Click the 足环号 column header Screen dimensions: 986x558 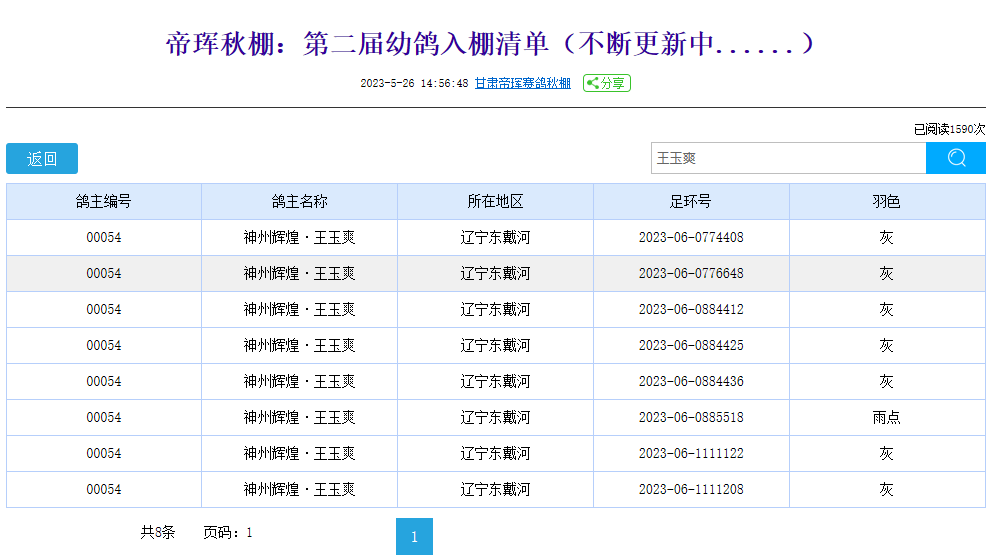pyautogui.click(x=691, y=201)
